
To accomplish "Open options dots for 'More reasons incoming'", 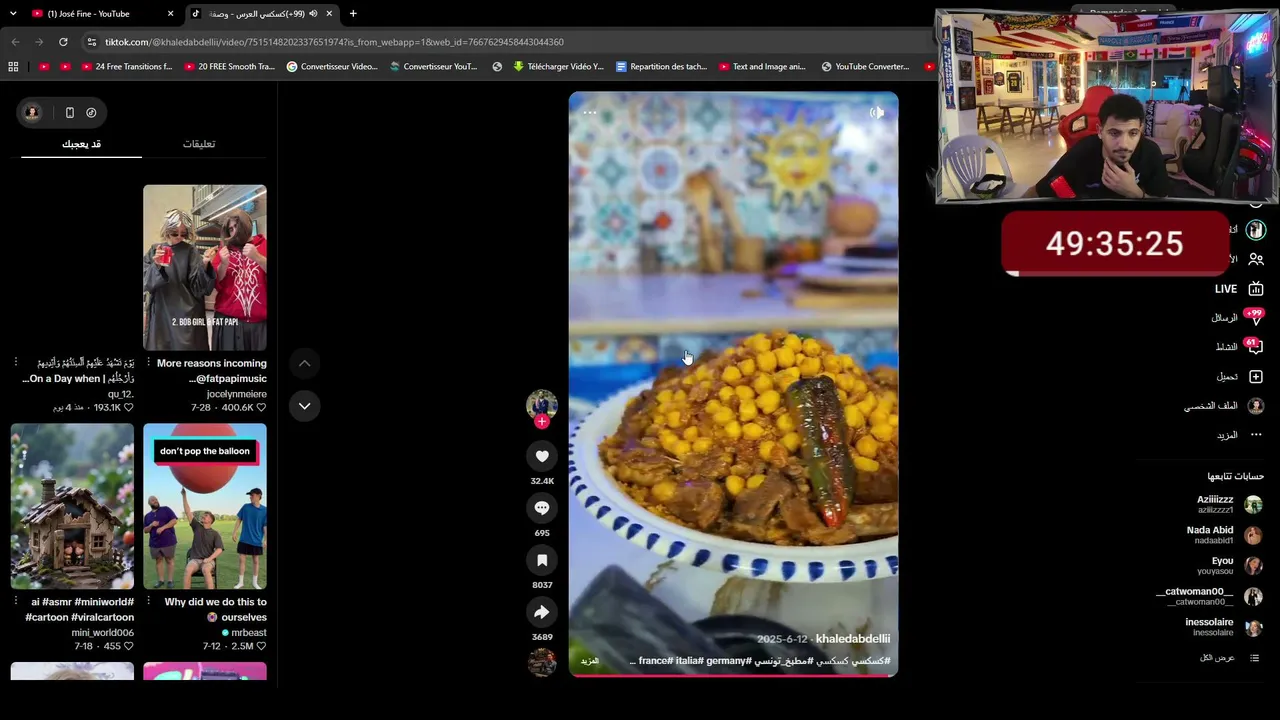I will 149,363.
